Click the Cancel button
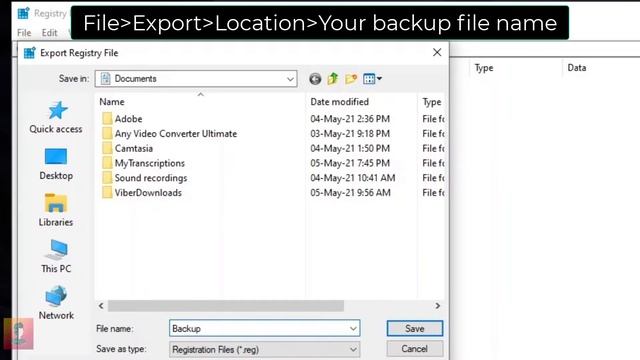 (x=415, y=349)
